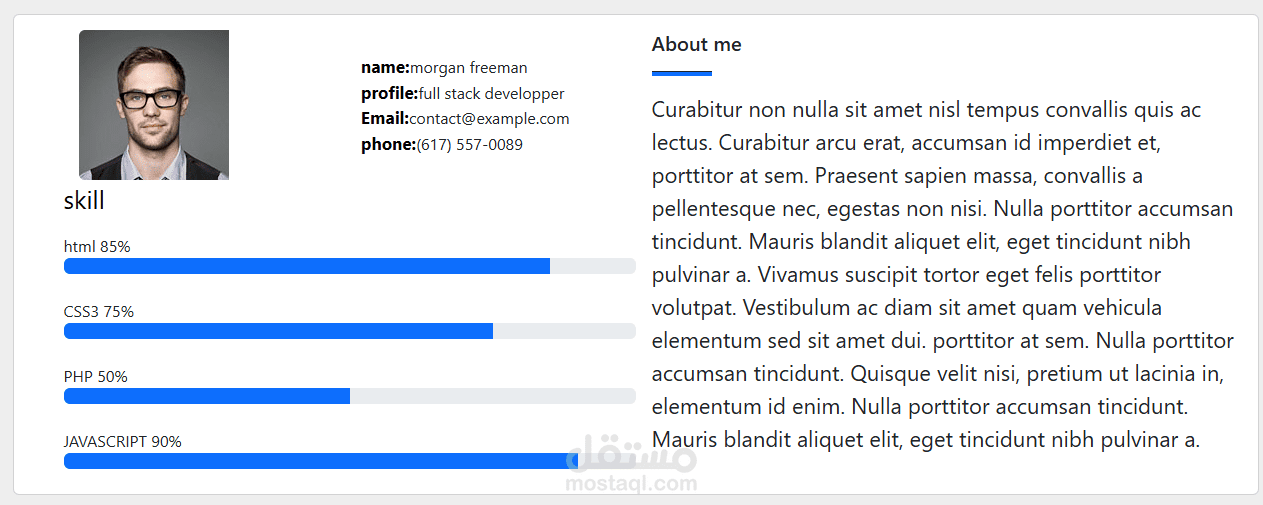Click the About me paragraph text
1263x505 pixels.
[942, 274]
